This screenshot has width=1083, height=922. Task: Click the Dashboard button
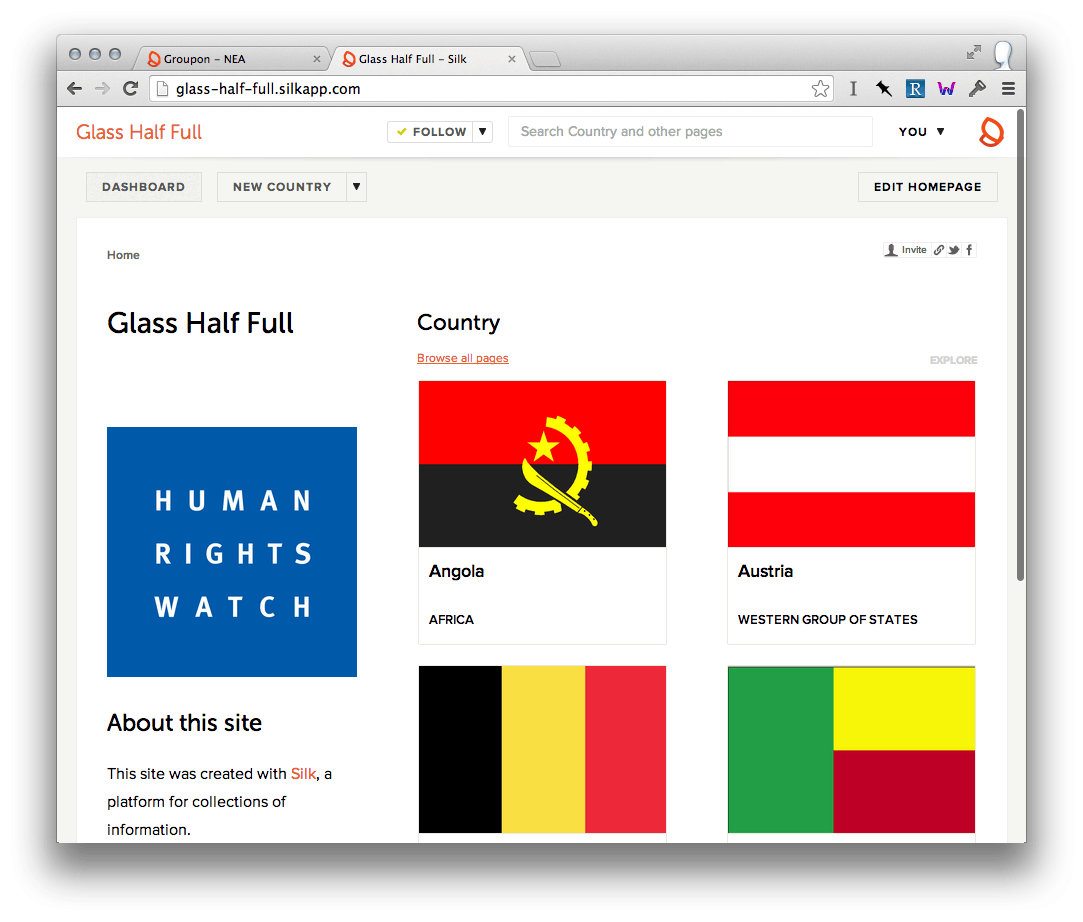click(x=144, y=186)
